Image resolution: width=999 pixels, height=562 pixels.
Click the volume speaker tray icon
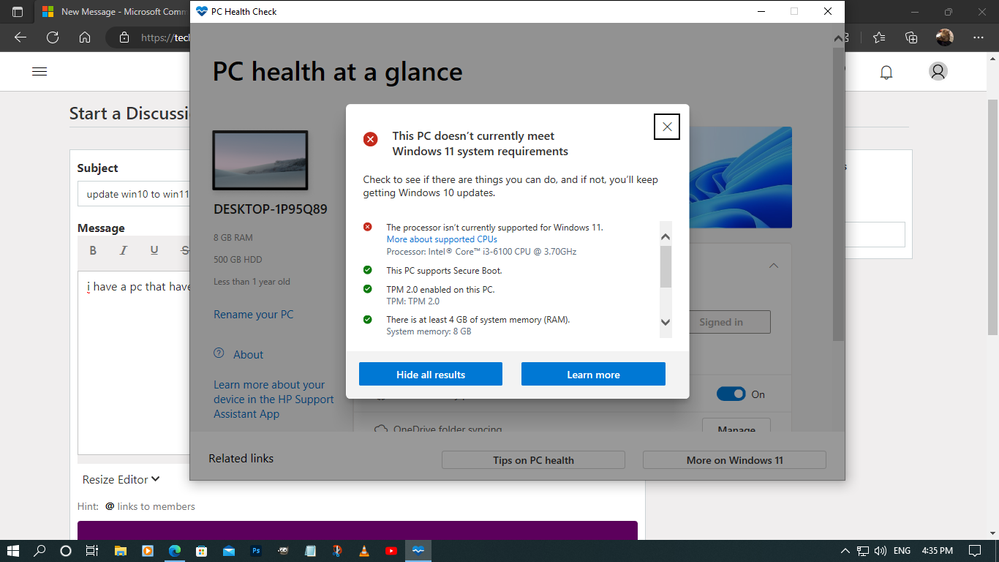(x=880, y=551)
